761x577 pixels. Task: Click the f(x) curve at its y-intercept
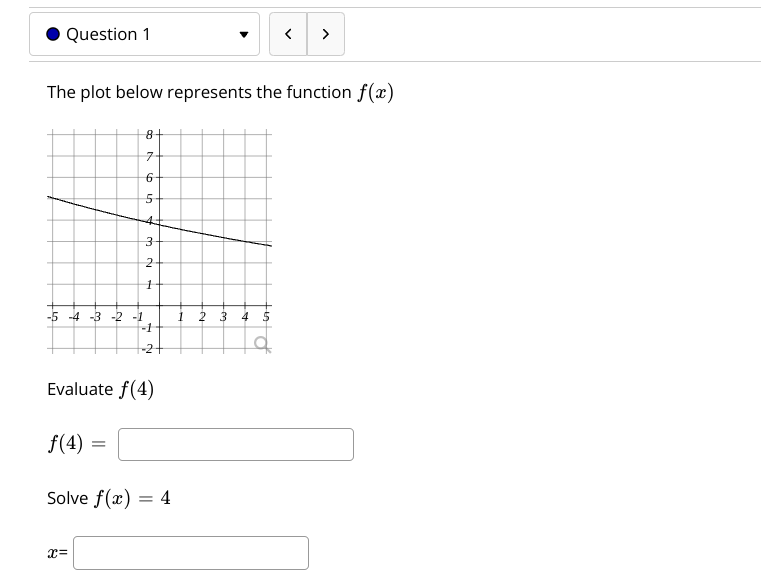pos(159,224)
